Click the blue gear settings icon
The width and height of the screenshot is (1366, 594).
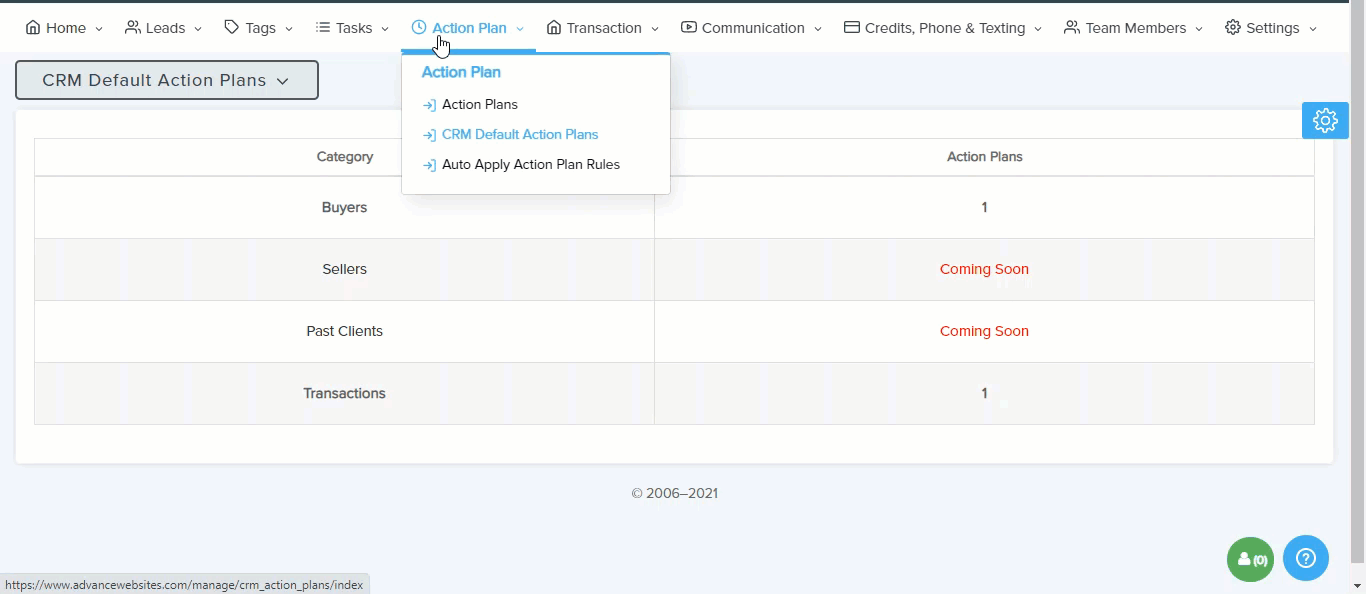(x=1325, y=120)
